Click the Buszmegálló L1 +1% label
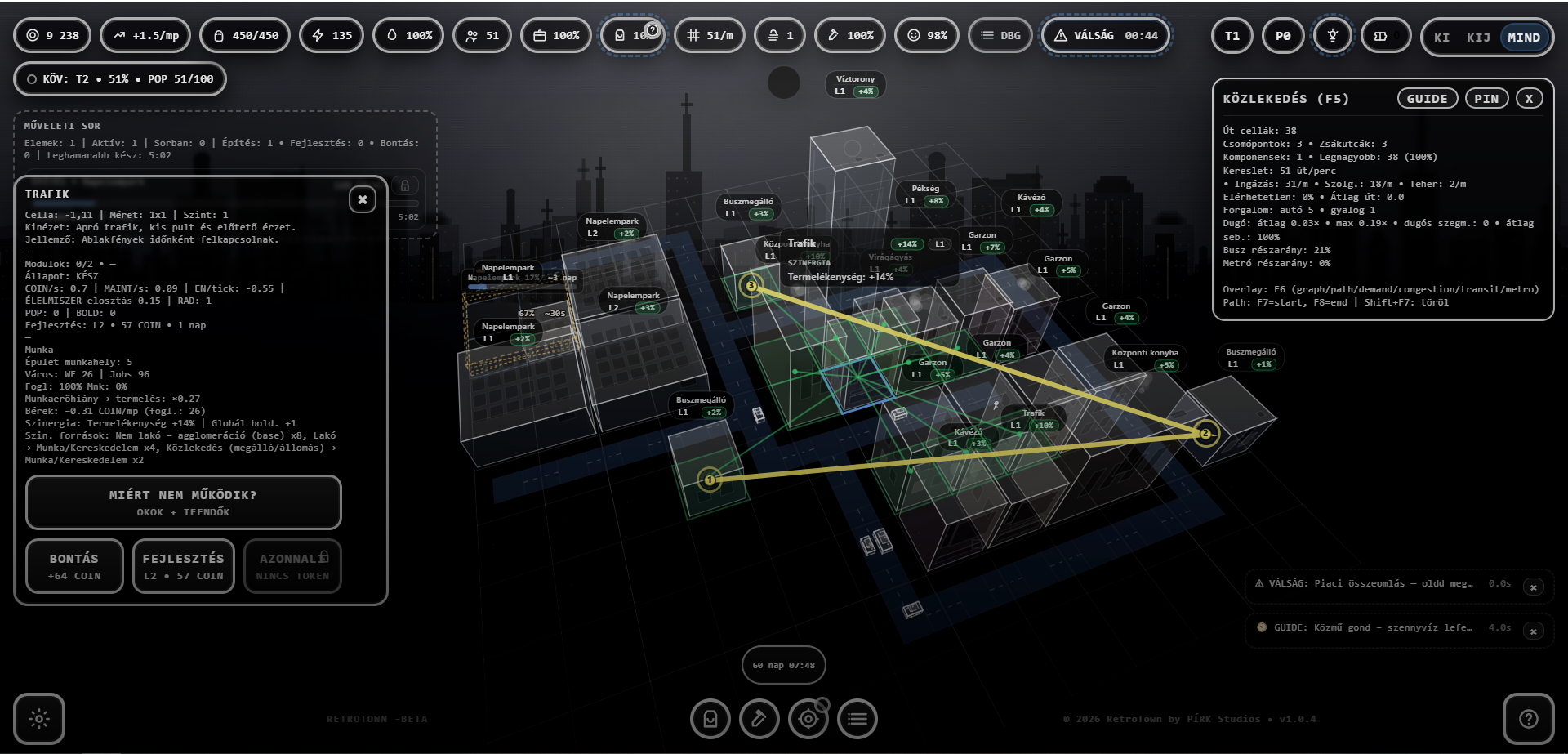 click(1250, 358)
